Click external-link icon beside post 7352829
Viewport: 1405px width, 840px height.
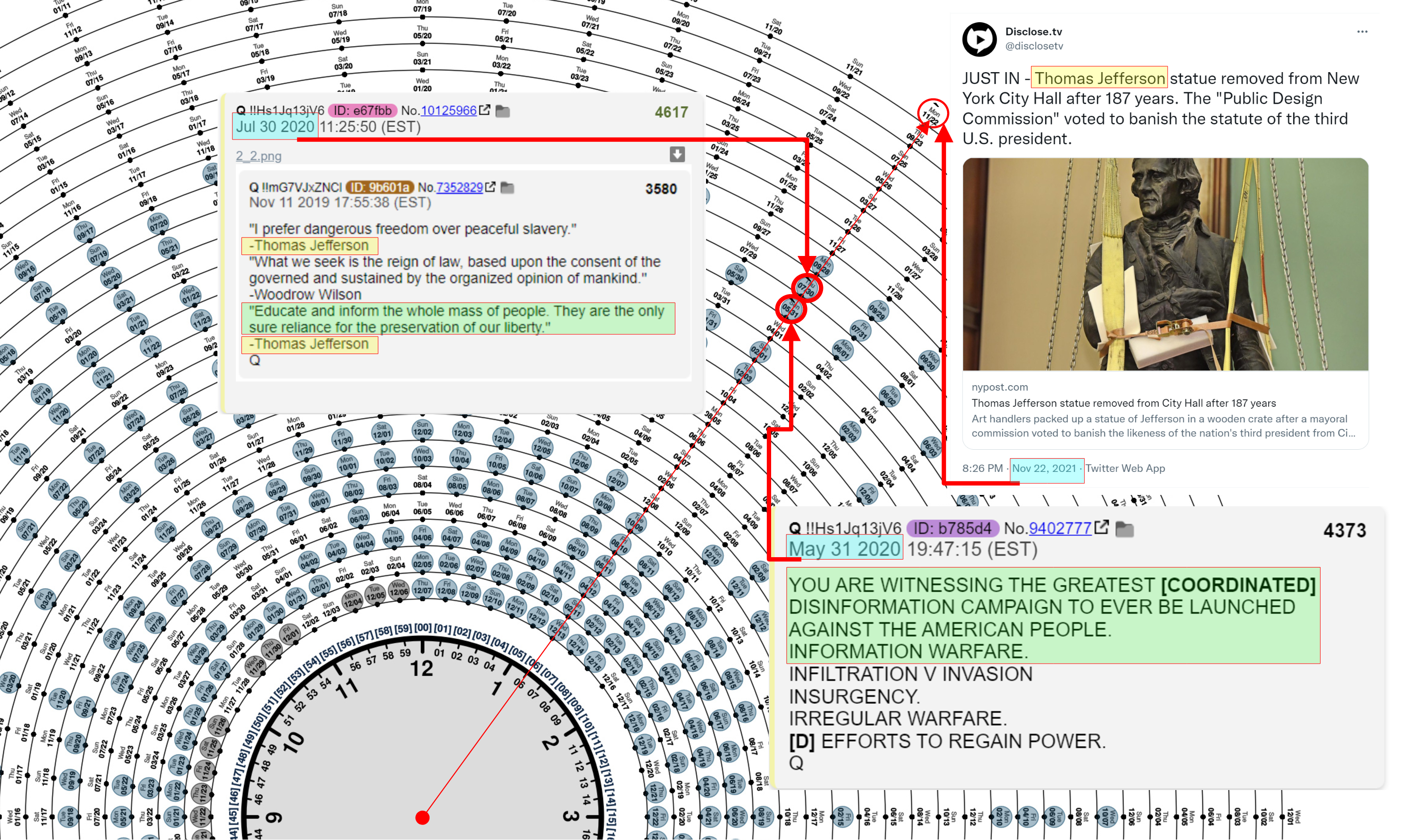(x=491, y=187)
